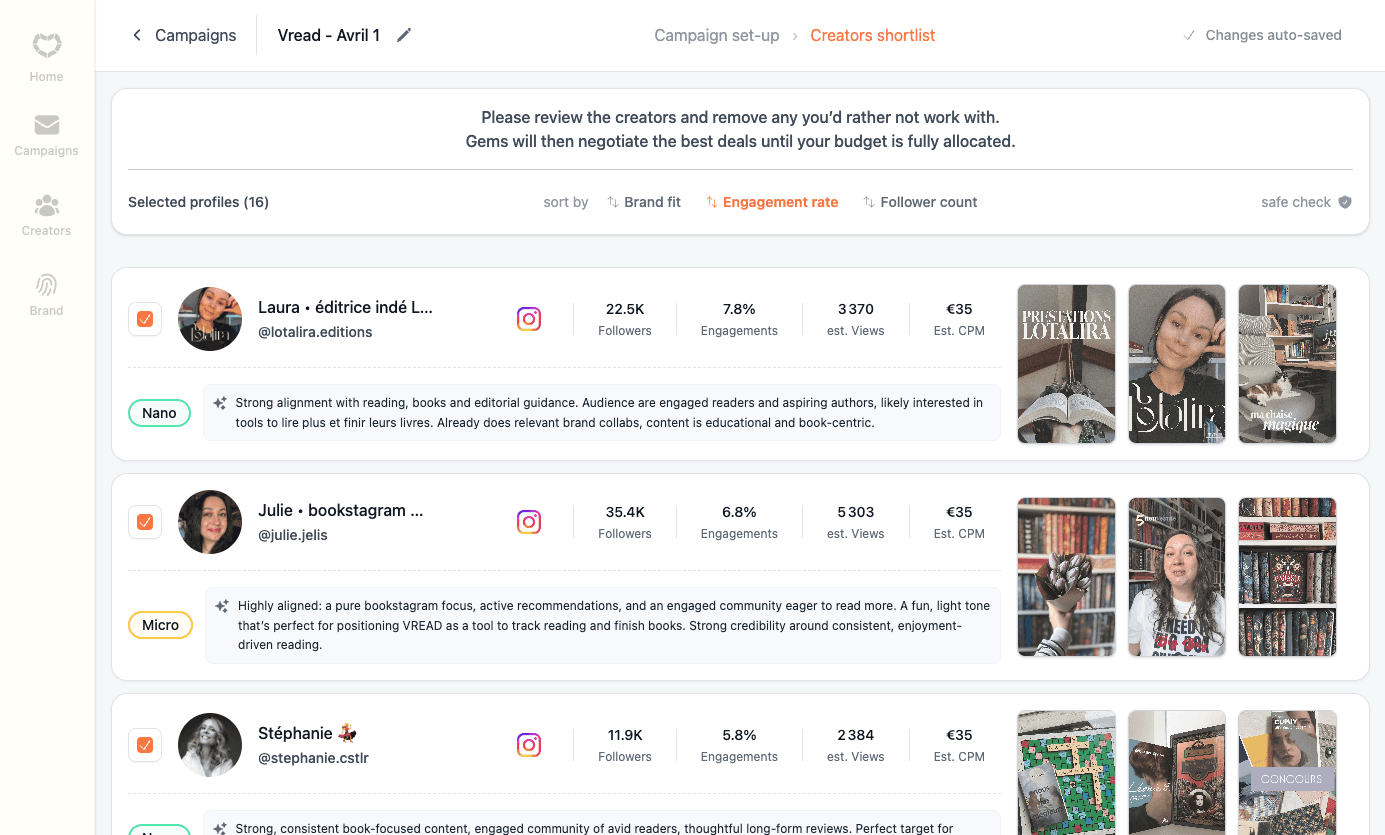
Task: Open Laura's 'ma chaise magique' thumbnail
Action: pos(1287,364)
